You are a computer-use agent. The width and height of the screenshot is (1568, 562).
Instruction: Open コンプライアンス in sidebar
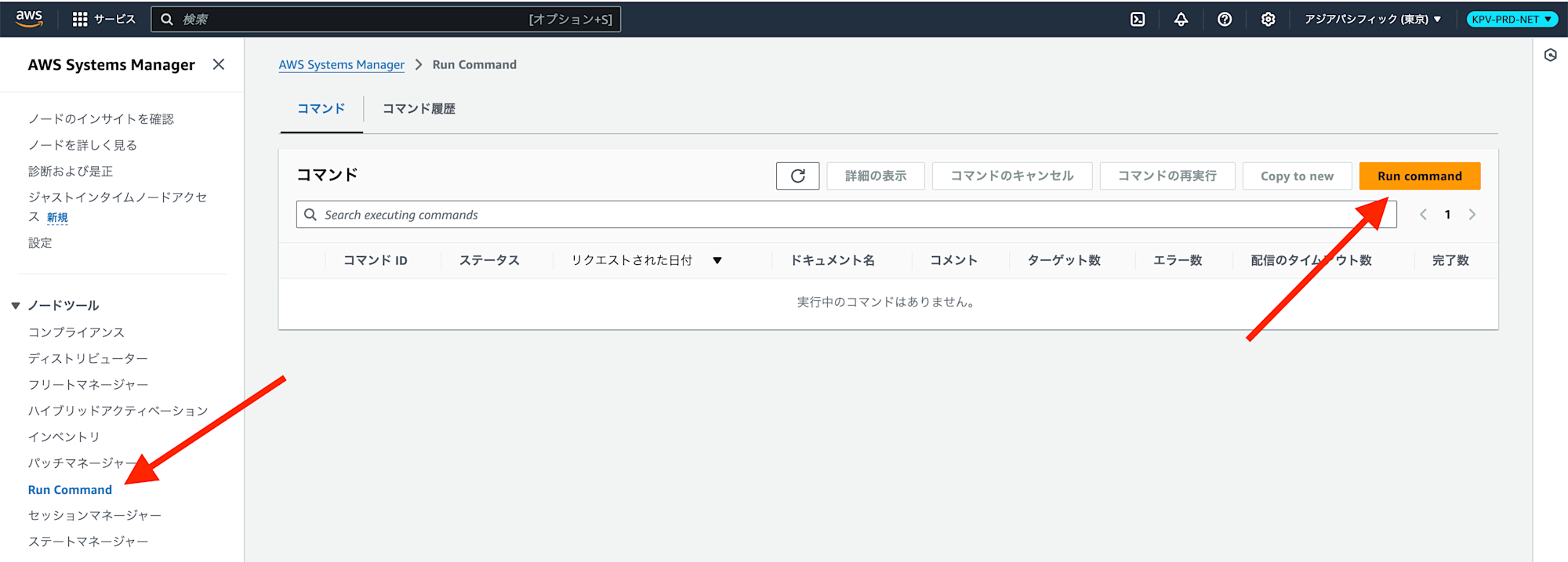pyautogui.click(x=77, y=332)
